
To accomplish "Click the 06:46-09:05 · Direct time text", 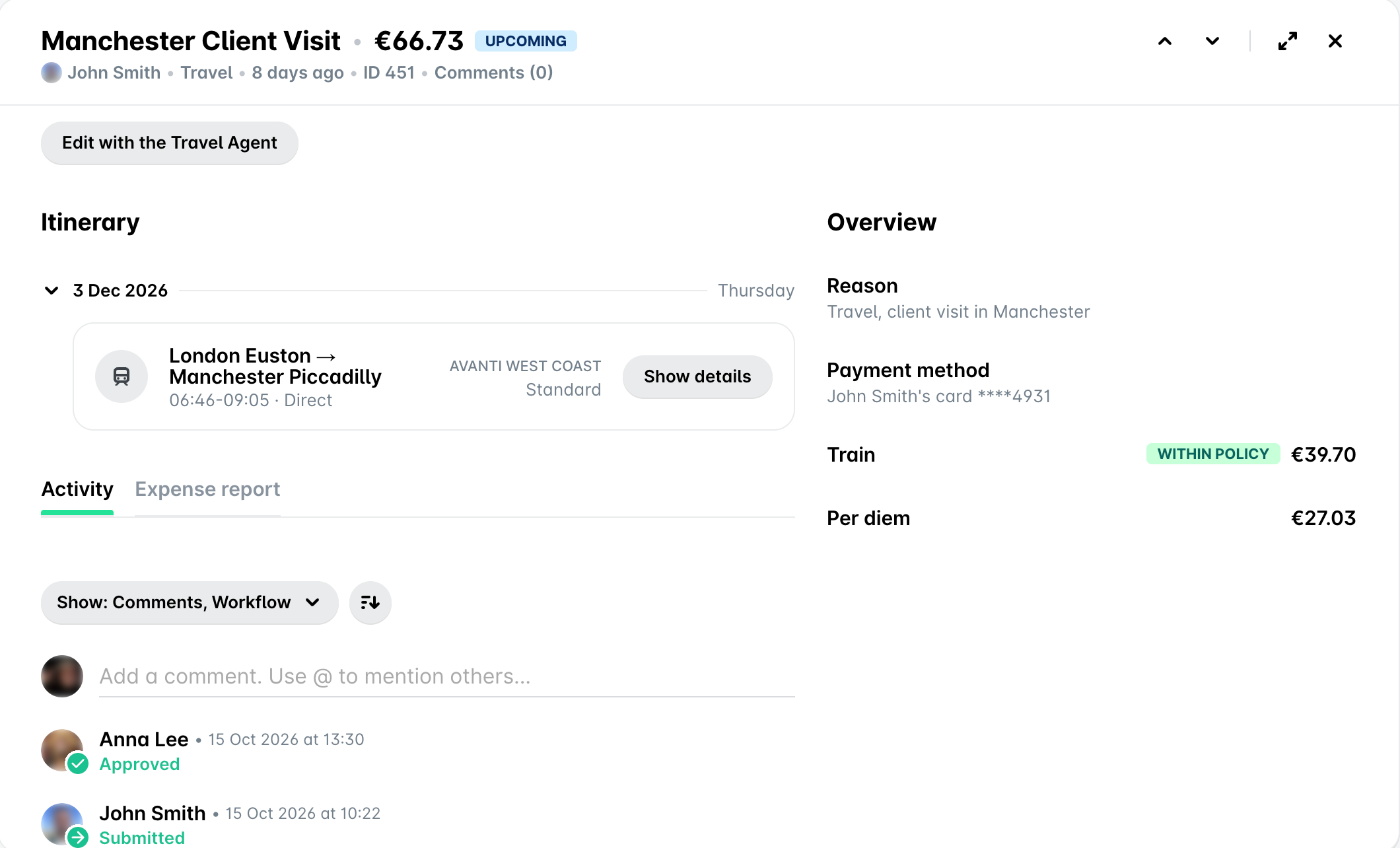I will click(251, 400).
